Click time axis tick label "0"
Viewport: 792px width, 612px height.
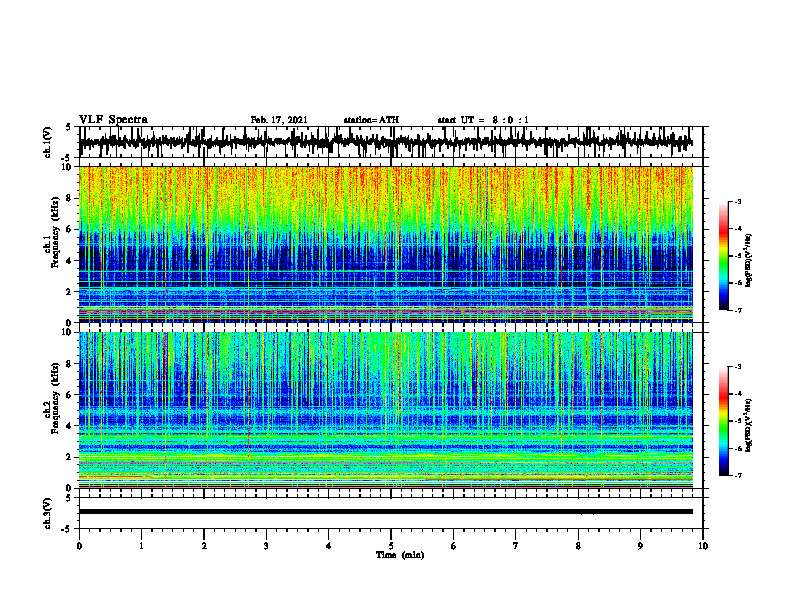pyautogui.click(x=79, y=546)
